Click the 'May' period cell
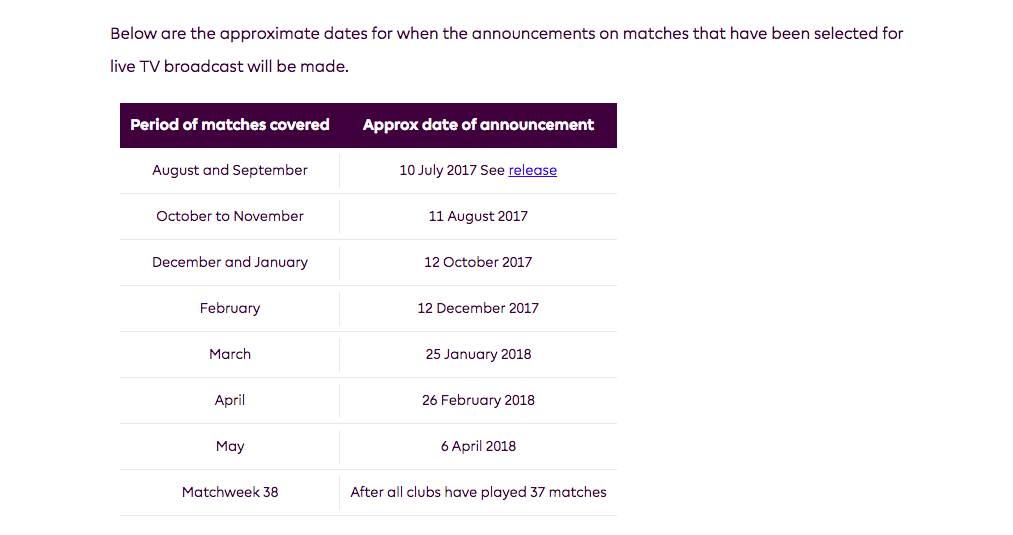 [230, 446]
